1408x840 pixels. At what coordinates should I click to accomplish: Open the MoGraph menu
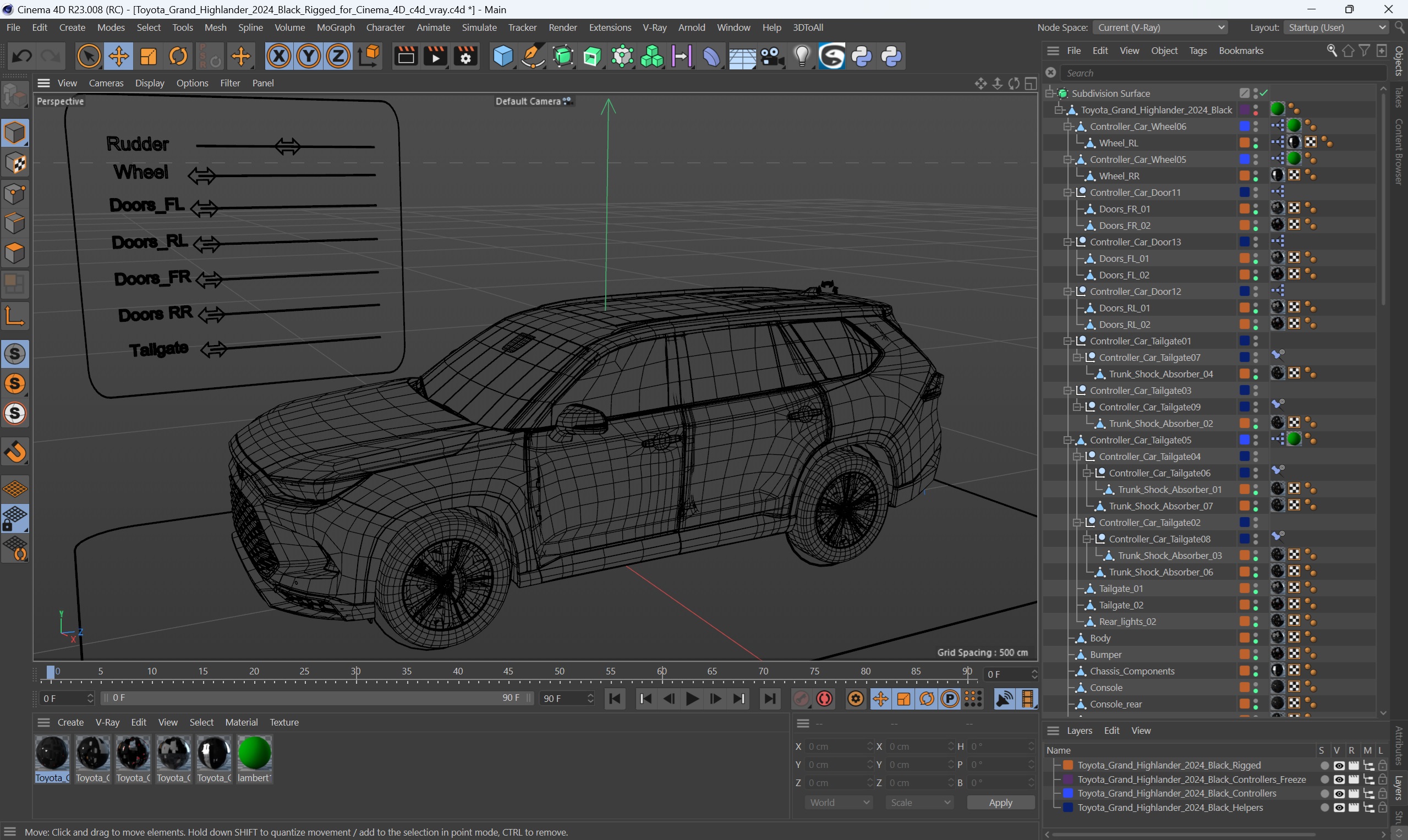click(335, 27)
